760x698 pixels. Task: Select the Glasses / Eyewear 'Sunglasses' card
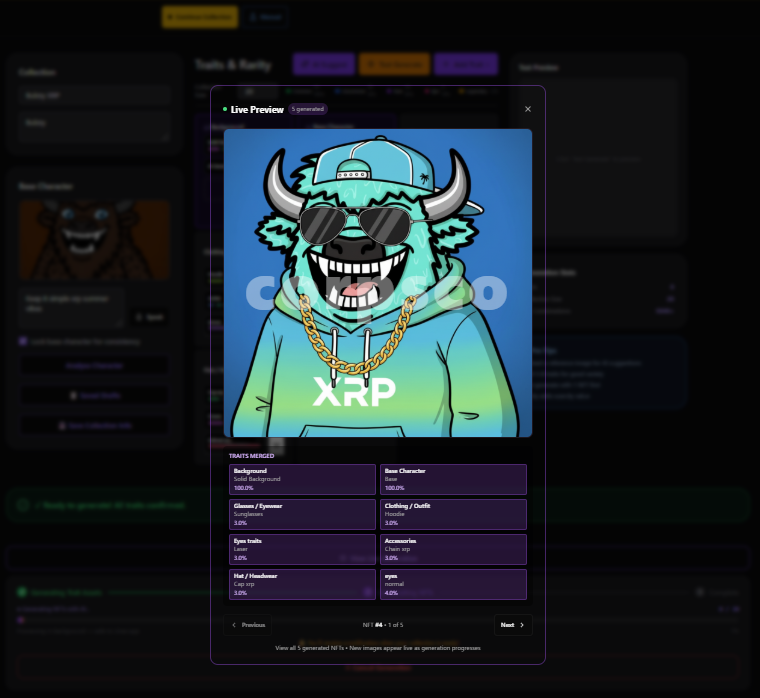[302, 514]
